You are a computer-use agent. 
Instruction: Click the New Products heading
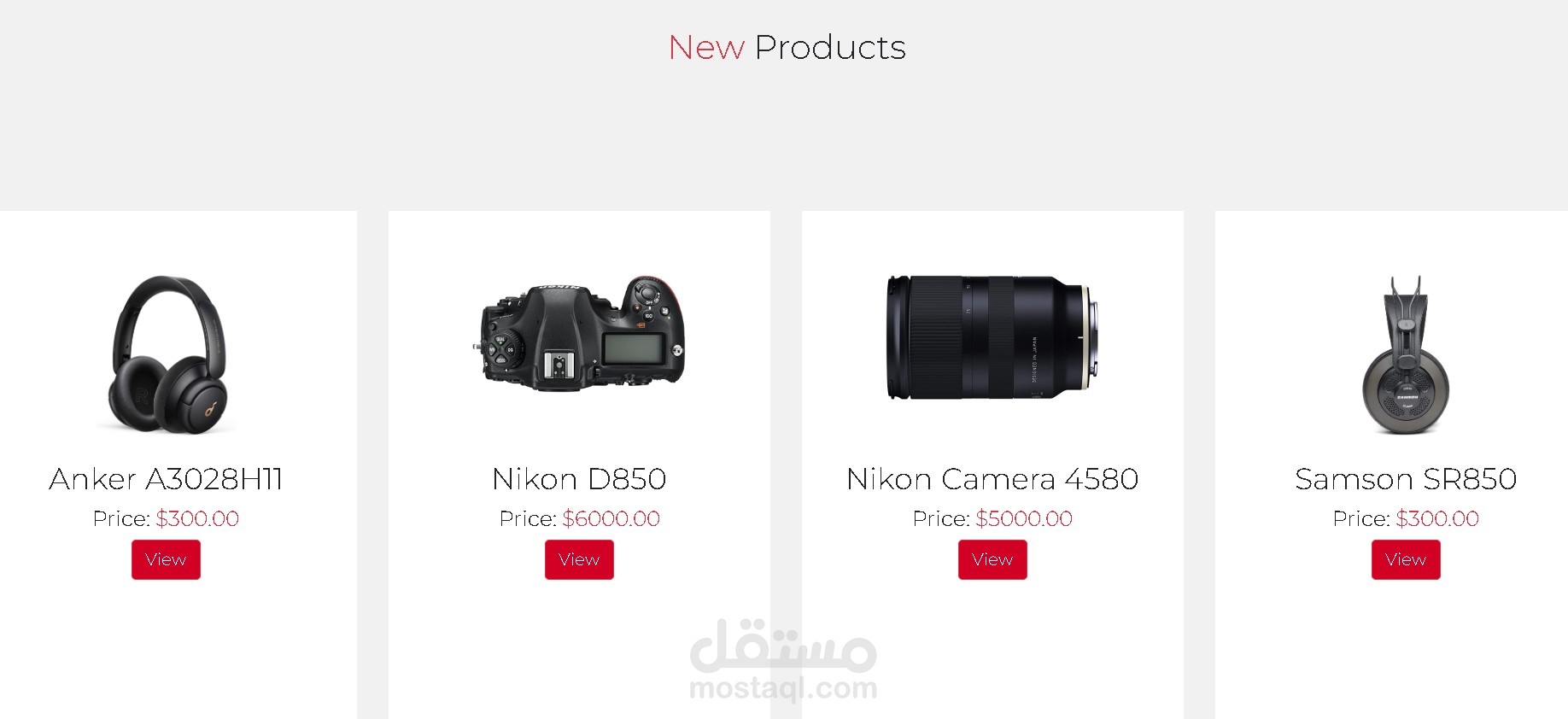coord(787,48)
